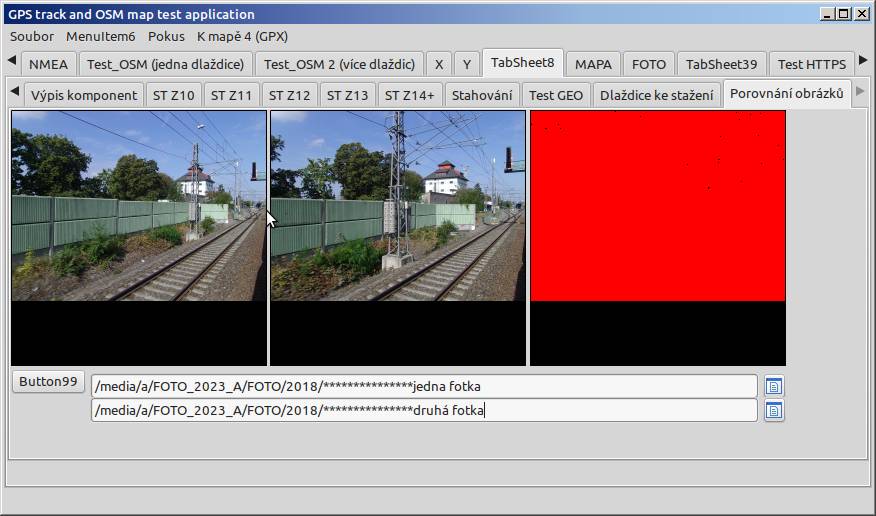Close the application window

[862, 14]
